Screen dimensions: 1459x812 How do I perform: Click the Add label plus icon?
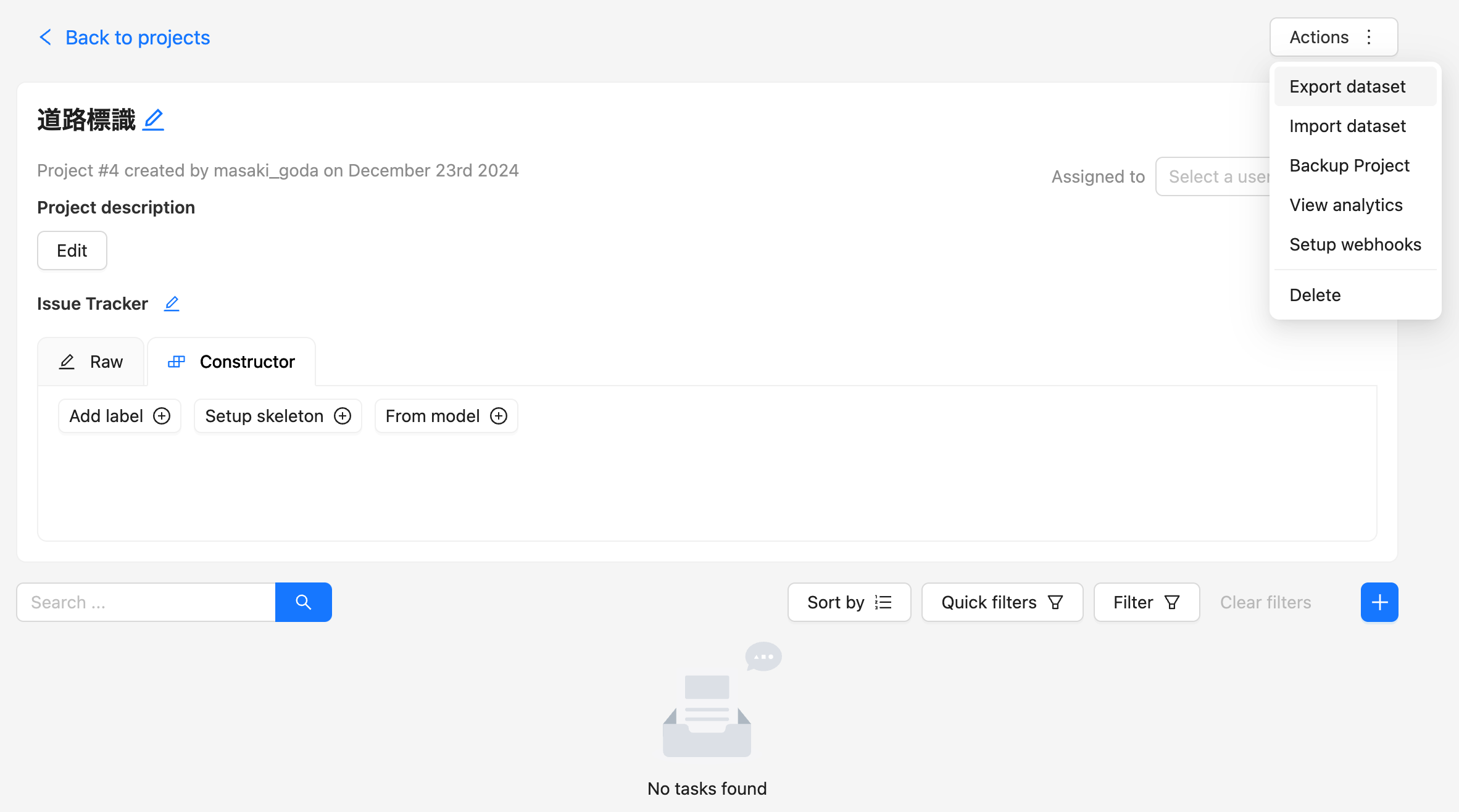(x=162, y=416)
